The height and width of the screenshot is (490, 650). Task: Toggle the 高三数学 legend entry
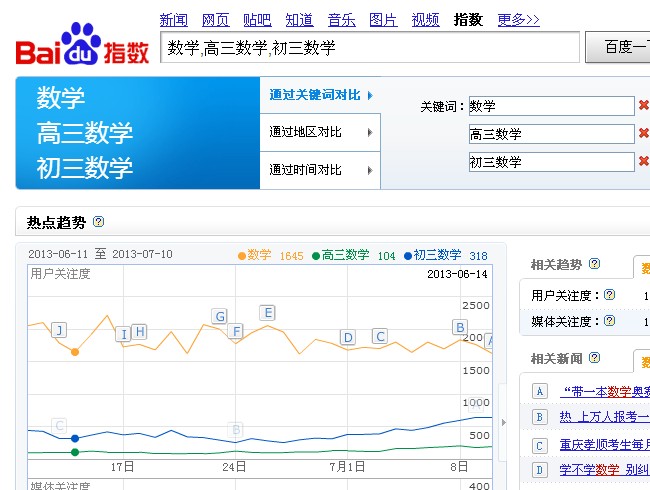(x=344, y=255)
